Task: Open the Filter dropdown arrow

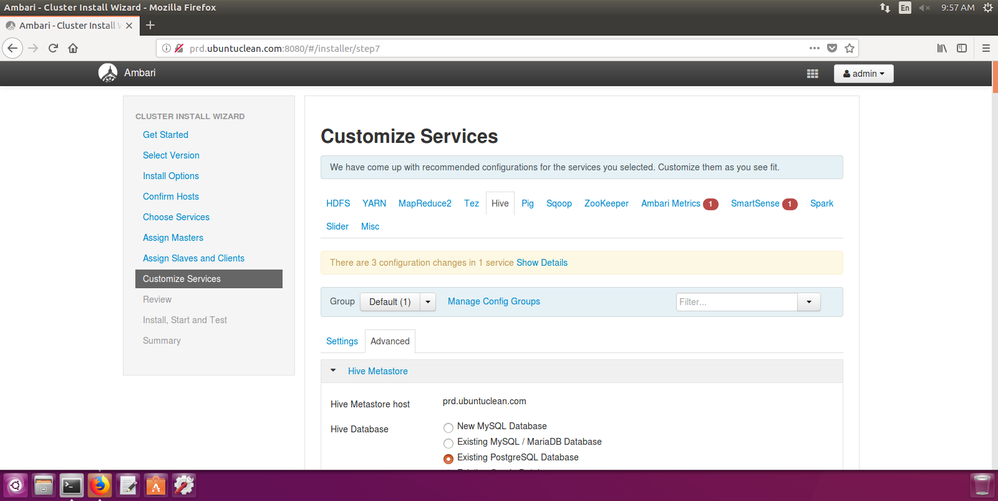Action: (x=808, y=302)
